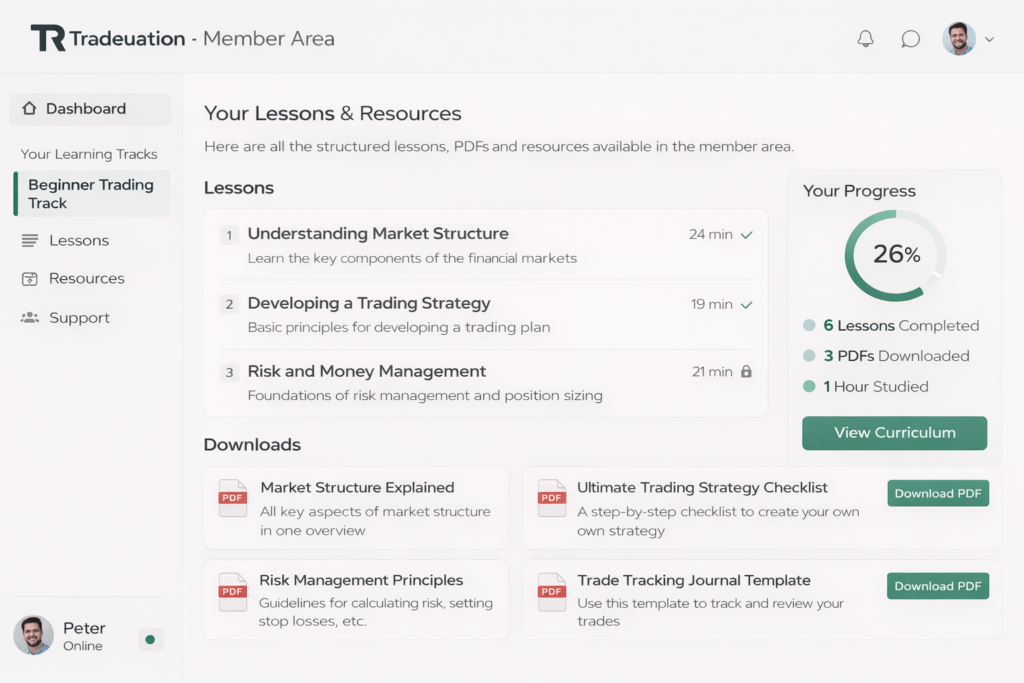
Task: Click the checkmark on Understanding Market Structure lesson
Action: point(746,235)
